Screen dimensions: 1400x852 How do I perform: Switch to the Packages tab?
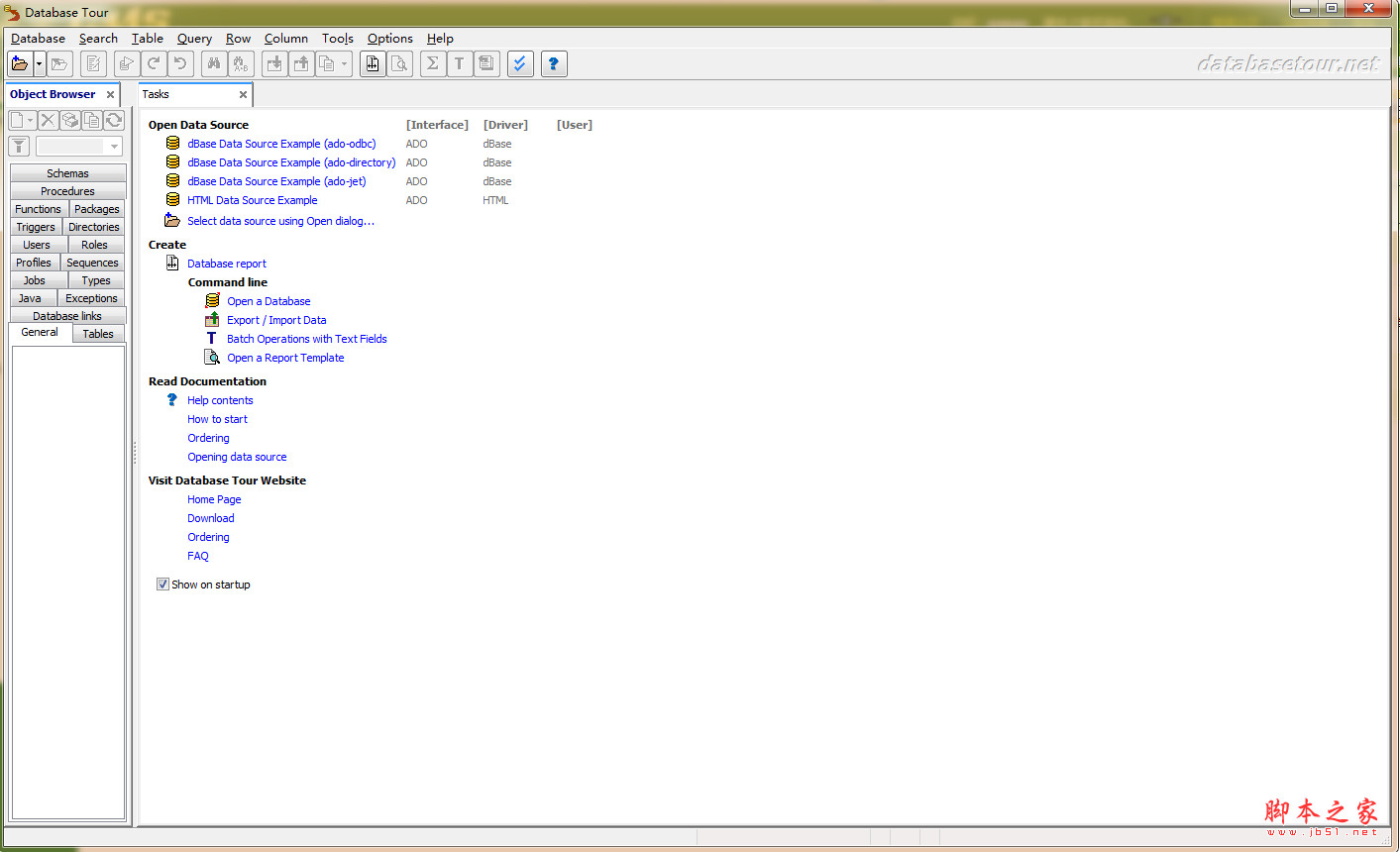(x=97, y=209)
